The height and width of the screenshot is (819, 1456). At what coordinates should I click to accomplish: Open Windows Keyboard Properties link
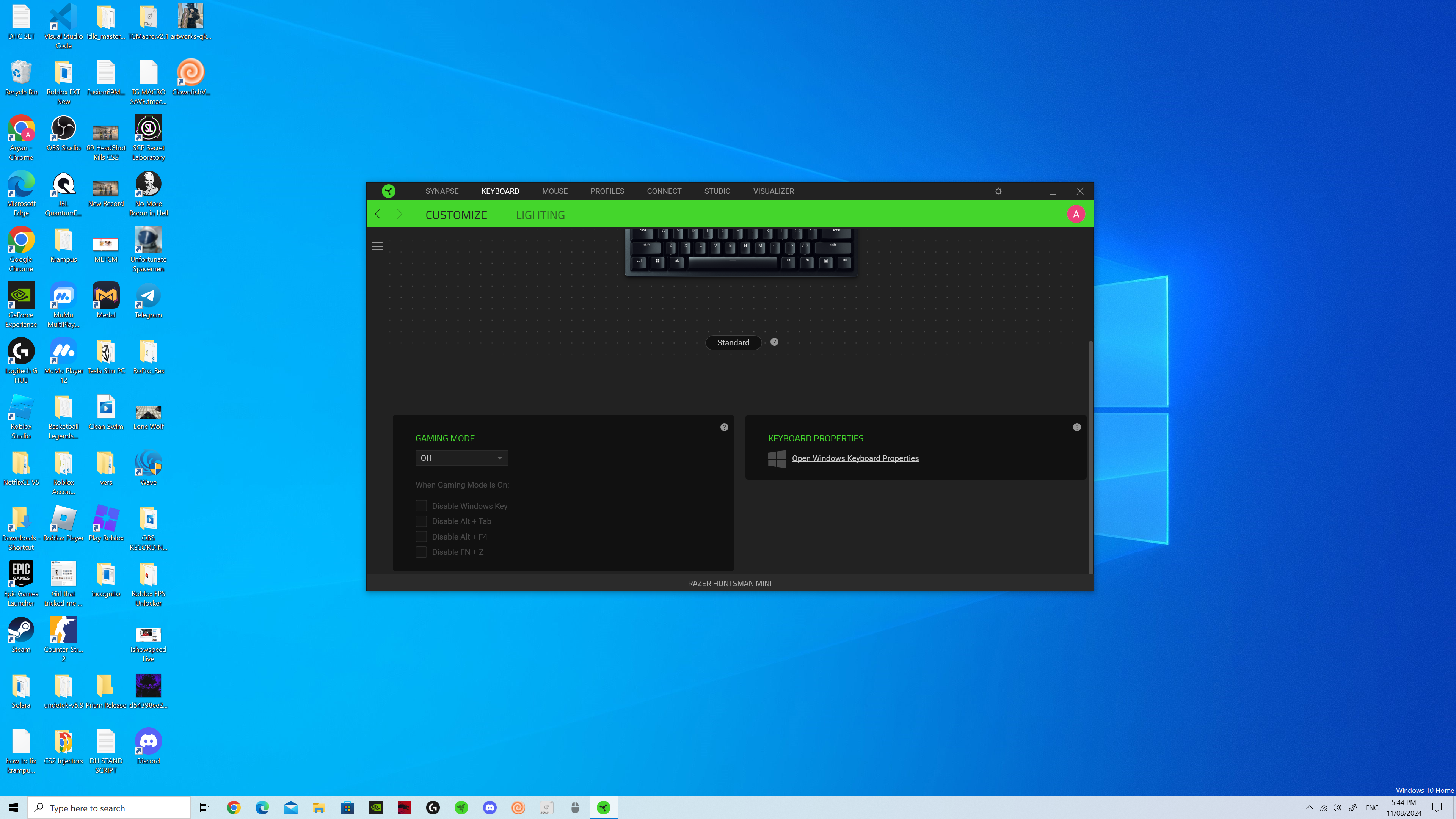click(x=855, y=458)
